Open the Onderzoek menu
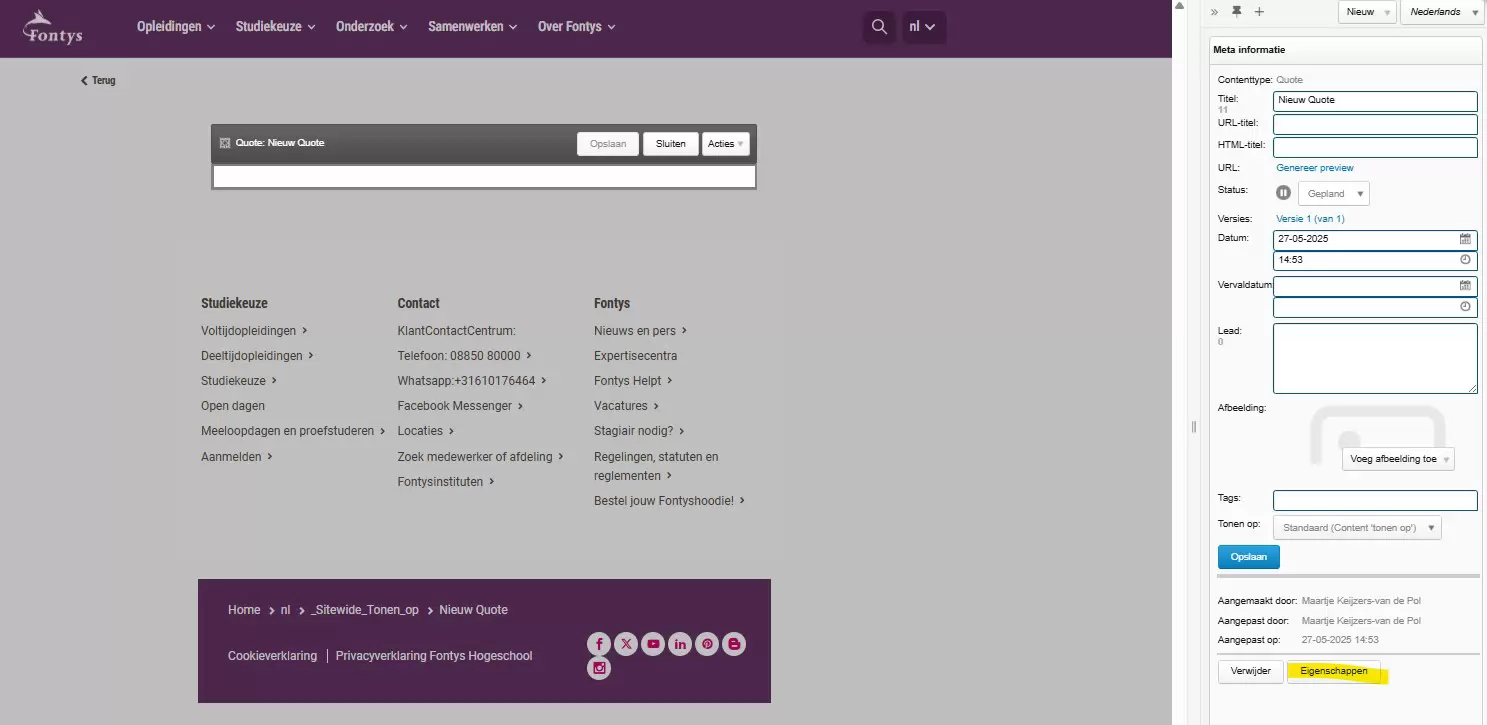The width and height of the screenshot is (1487, 725). coord(372,27)
